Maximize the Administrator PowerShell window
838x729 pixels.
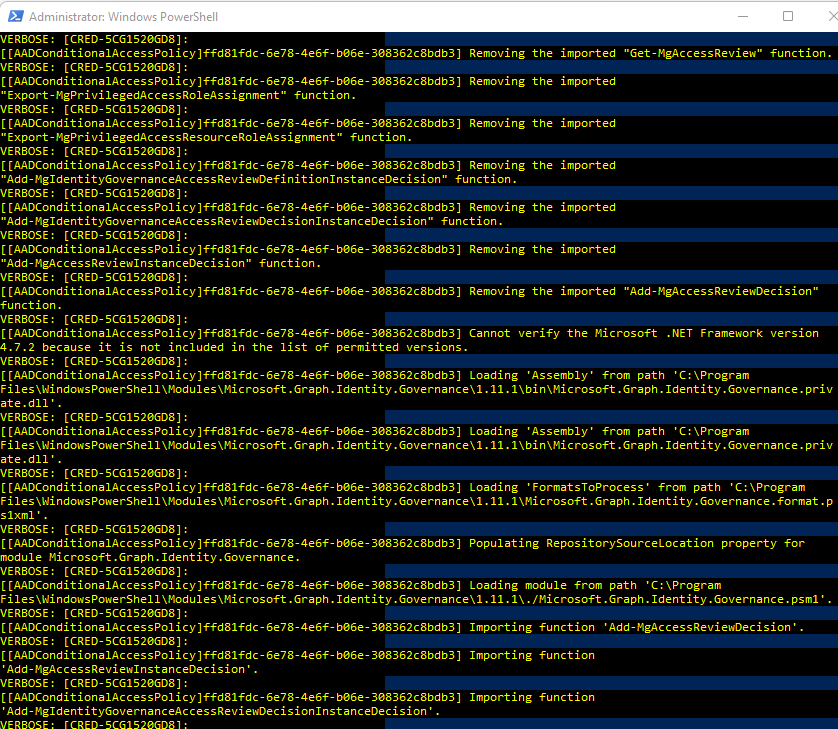point(786,16)
